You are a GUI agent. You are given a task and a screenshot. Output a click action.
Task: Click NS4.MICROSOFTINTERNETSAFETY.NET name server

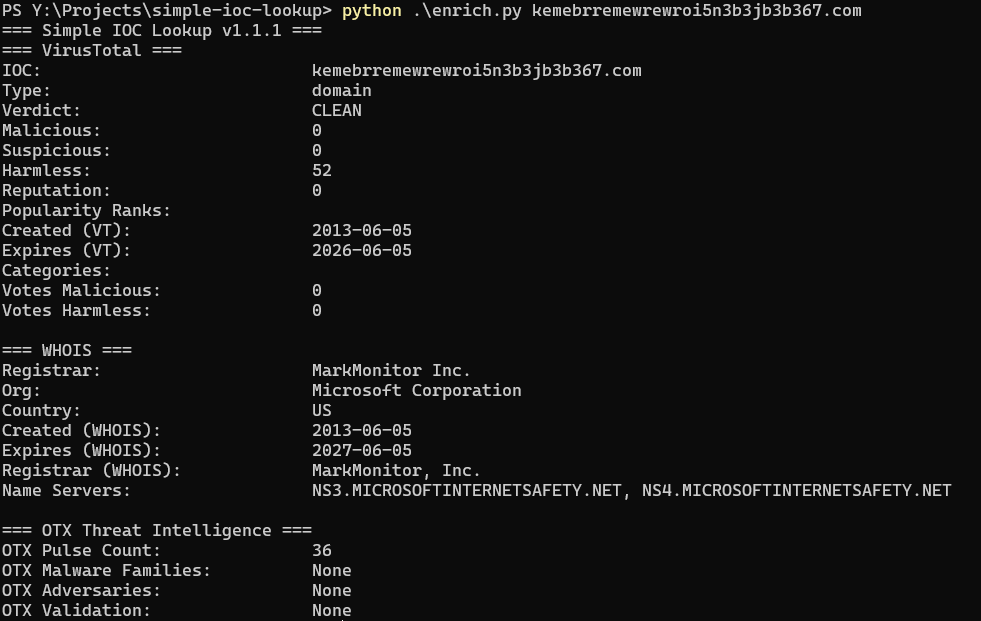point(796,490)
